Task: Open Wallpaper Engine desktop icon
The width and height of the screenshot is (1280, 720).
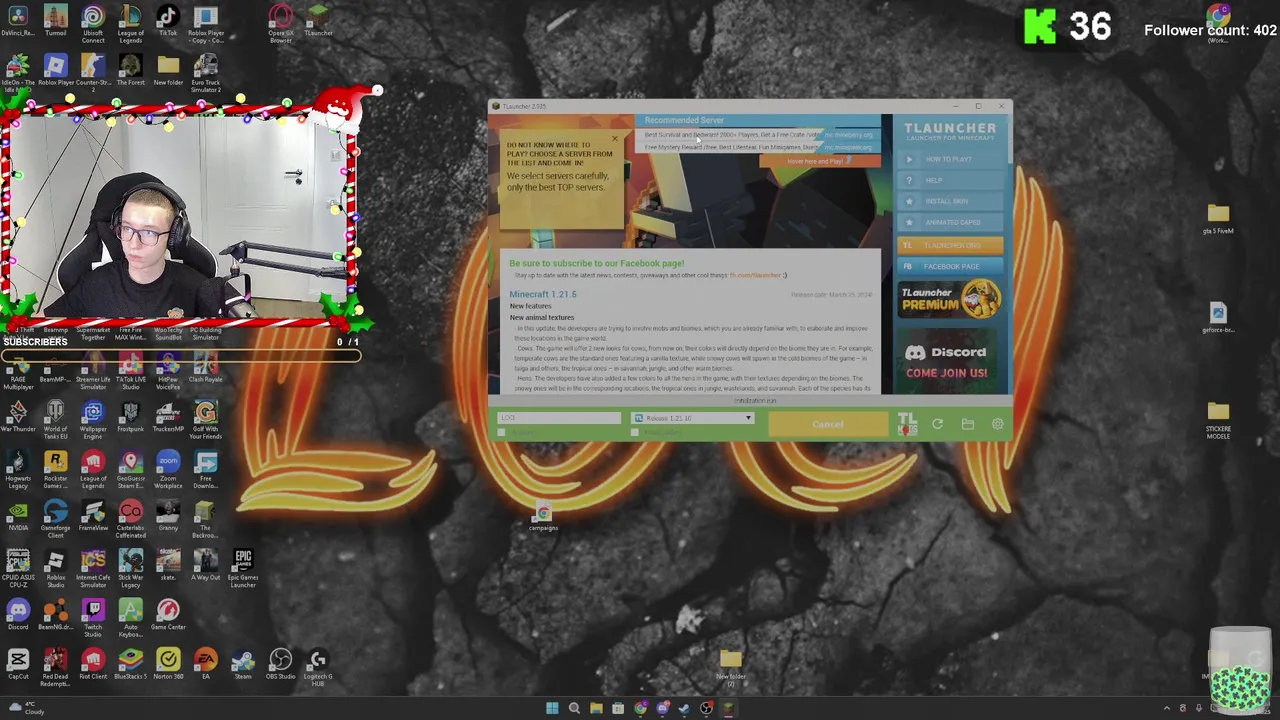Action: click(x=93, y=420)
